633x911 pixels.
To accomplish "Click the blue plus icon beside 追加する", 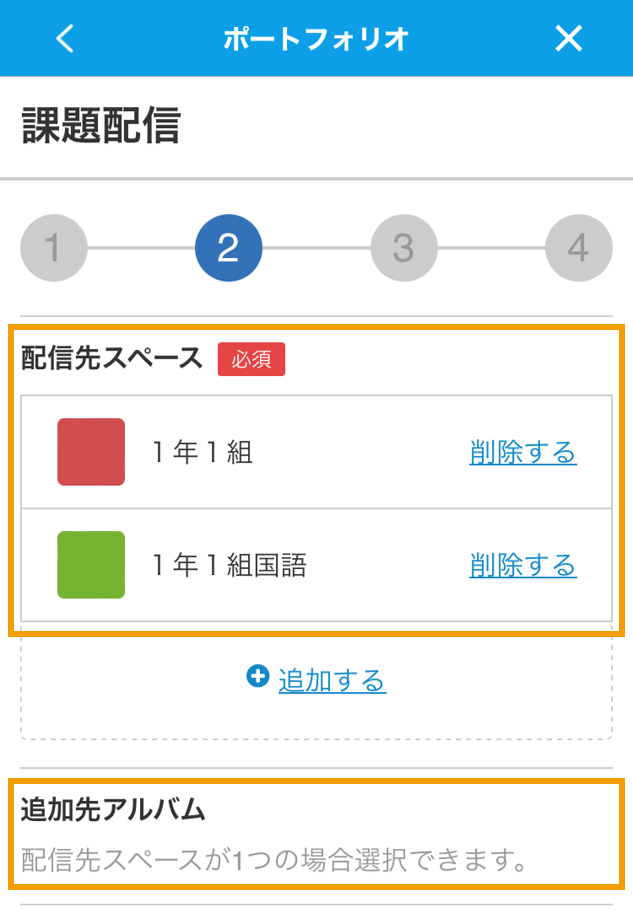I will [x=258, y=676].
